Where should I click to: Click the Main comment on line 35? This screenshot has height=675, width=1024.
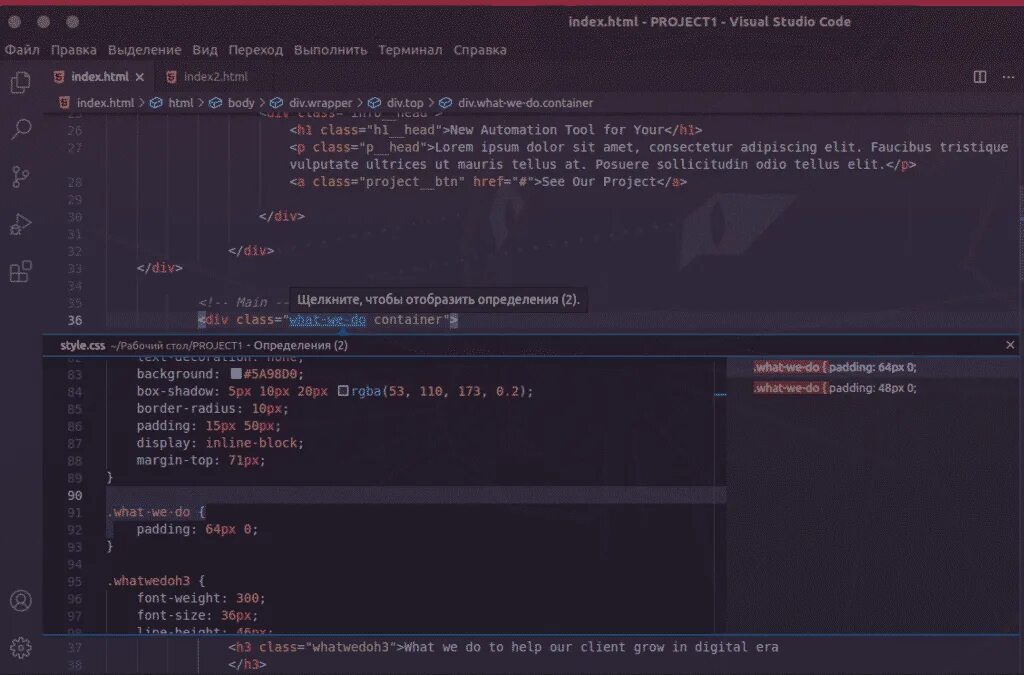[x=244, y=302]
